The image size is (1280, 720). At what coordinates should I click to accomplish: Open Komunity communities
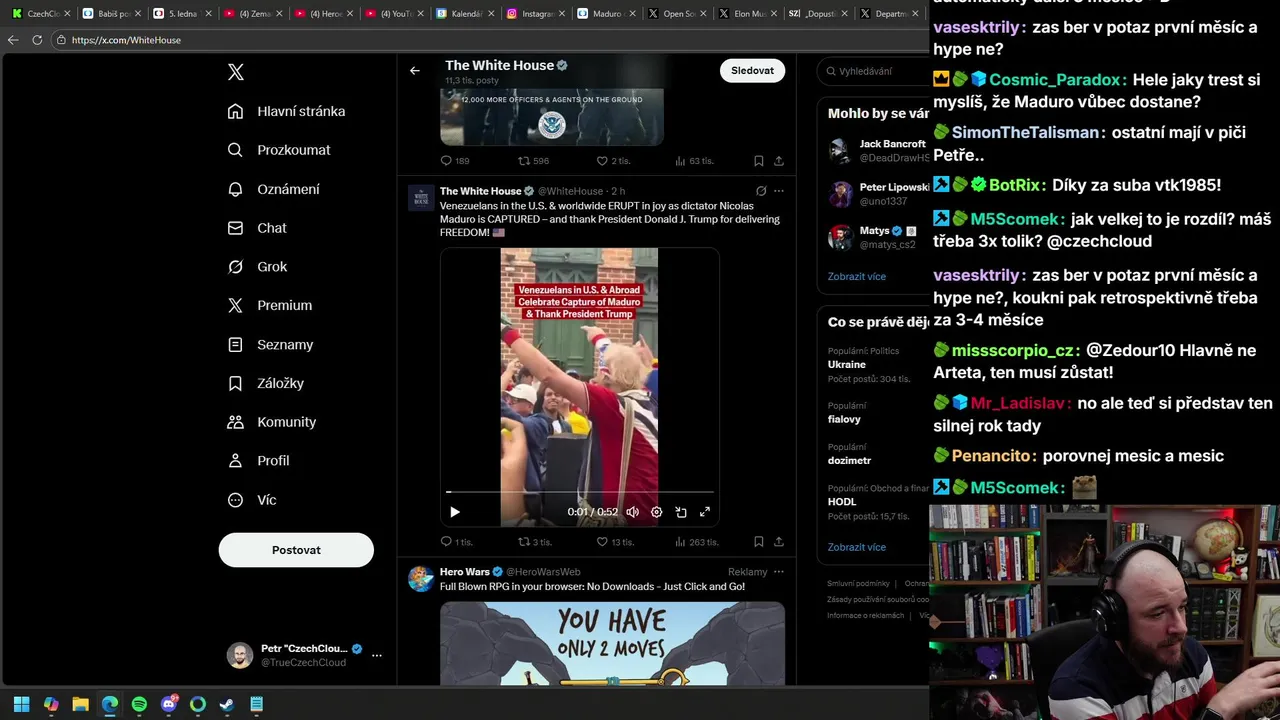pyautogui.click(x=272, y=422)
